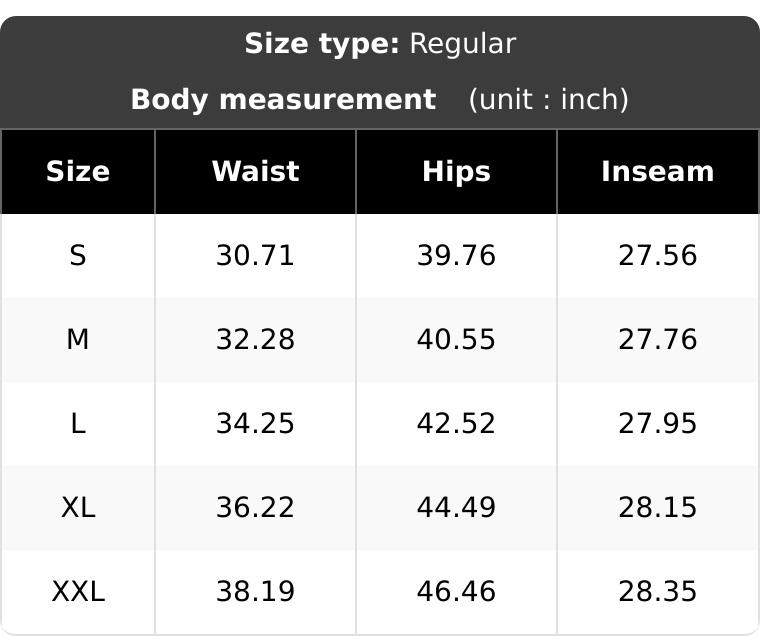Select the S size row label
Image resolution: width=760 pixels, height=636 pixels.
coord(78,255)
